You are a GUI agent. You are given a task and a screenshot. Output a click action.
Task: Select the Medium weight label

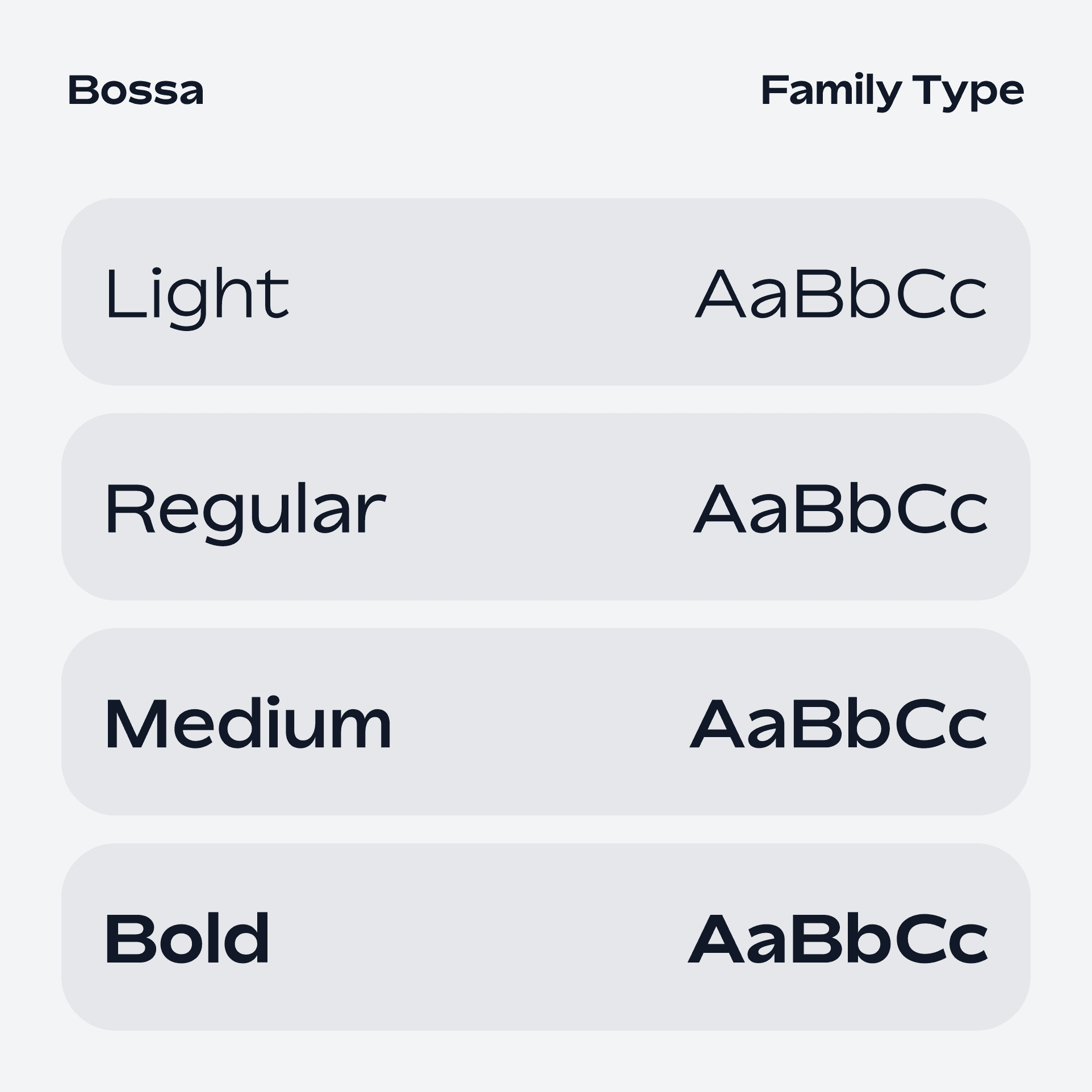click(248, 723)
